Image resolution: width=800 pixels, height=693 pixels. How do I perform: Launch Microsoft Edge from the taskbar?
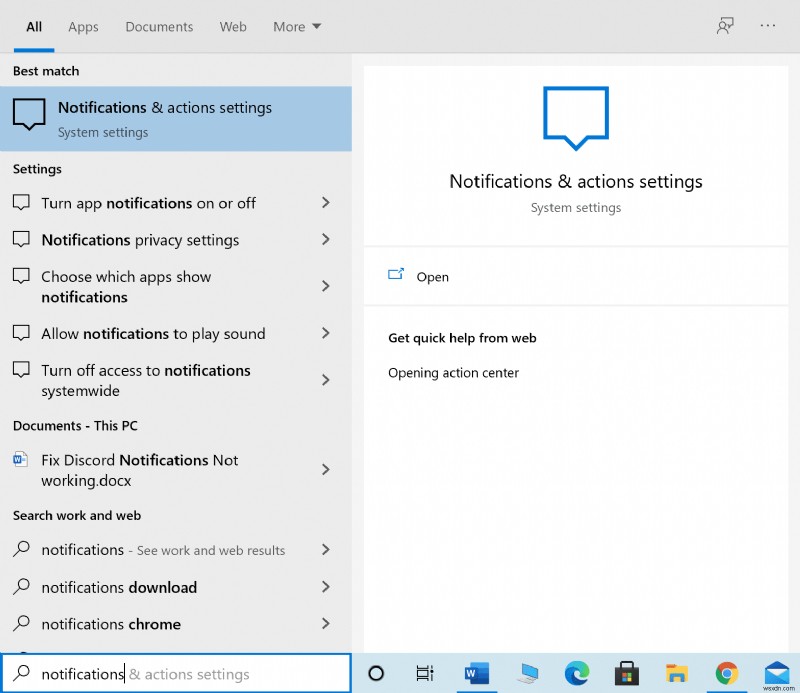pyautogui.click(x=576, y=673)
